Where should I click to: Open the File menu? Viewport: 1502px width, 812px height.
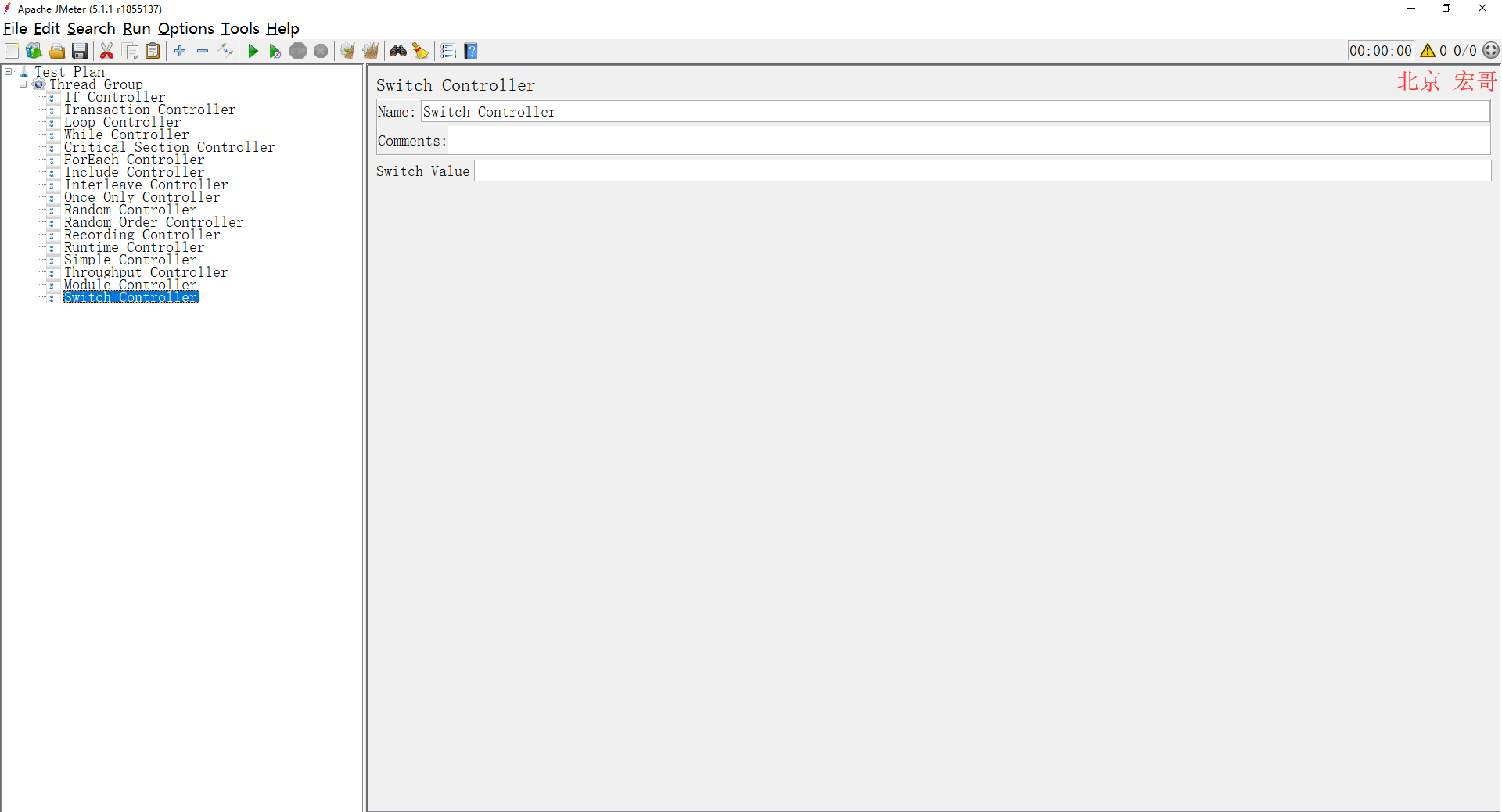15,28
